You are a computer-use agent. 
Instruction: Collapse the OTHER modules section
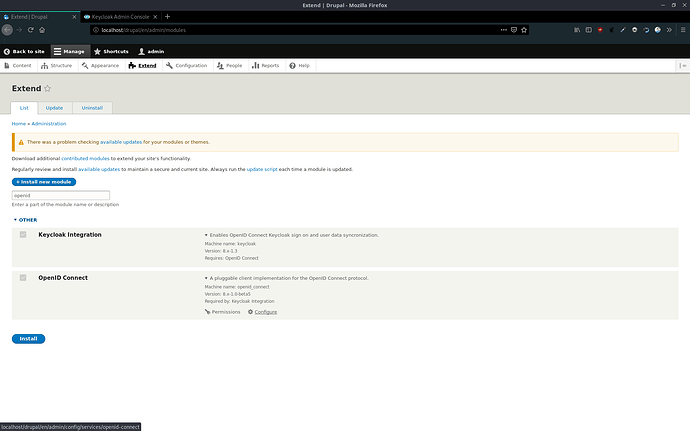pos(26,220)
